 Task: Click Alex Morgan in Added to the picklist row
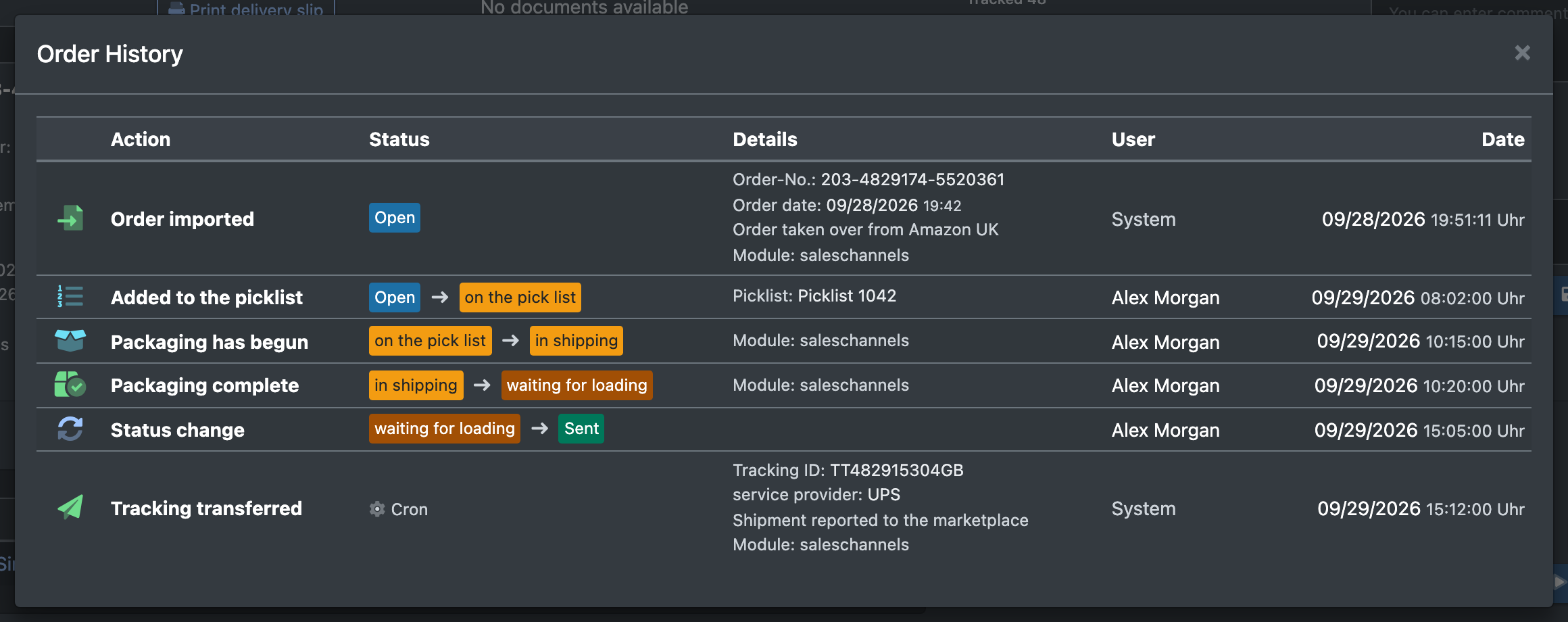point(1166,297)
